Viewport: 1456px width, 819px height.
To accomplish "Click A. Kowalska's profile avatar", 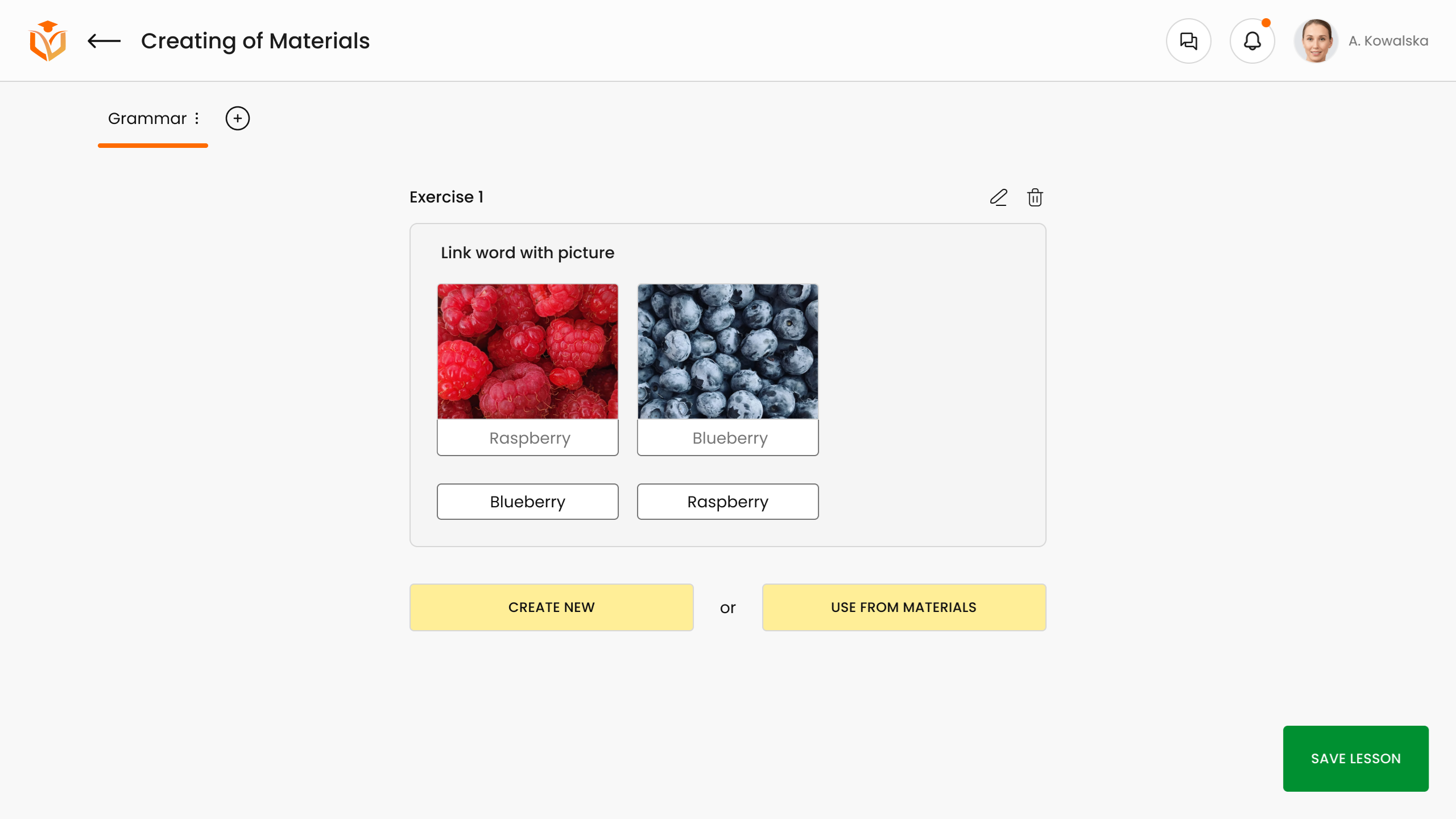I will tap(1316, 41).
